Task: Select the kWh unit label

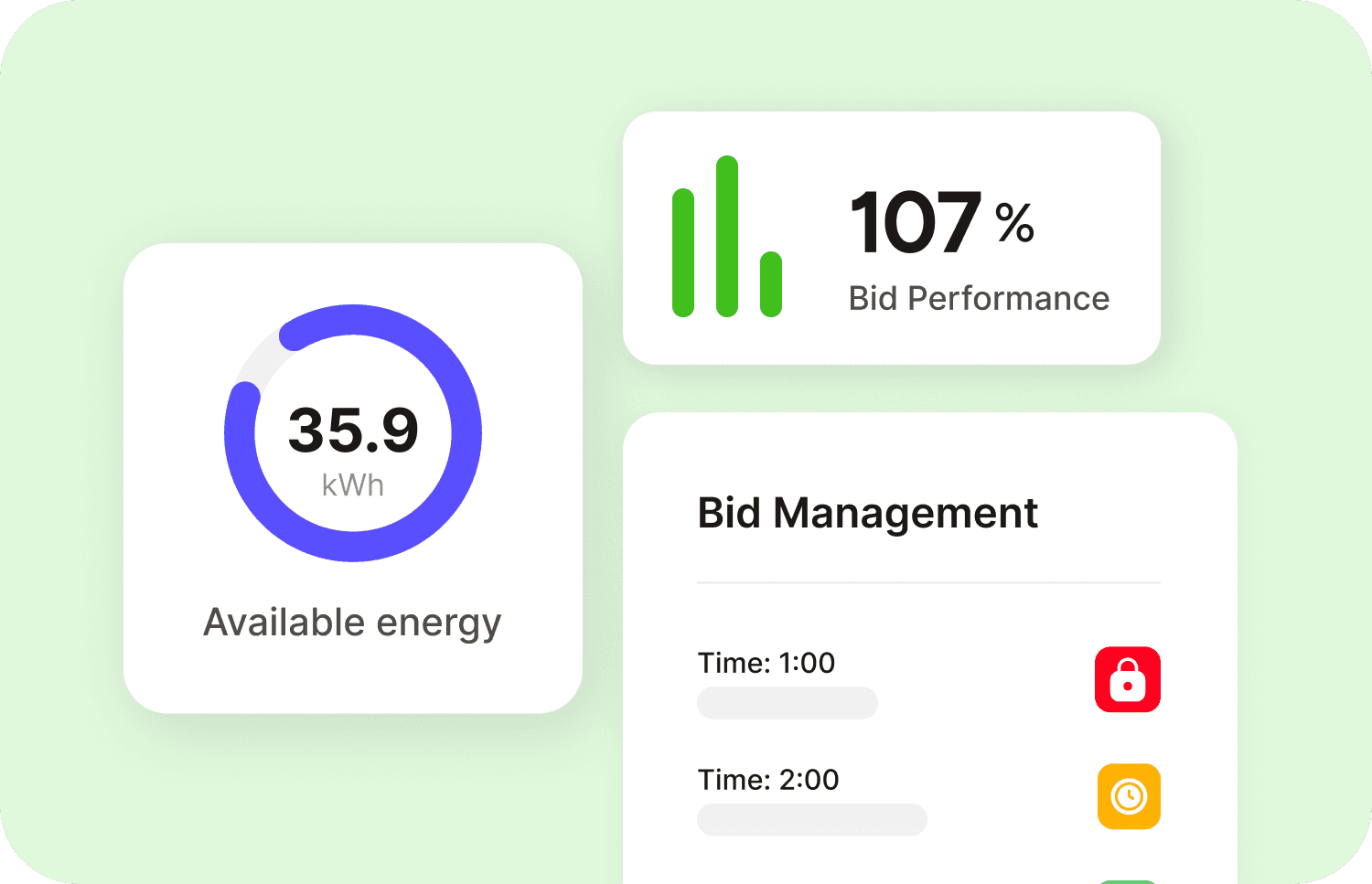Action: [x=353, y=485]
